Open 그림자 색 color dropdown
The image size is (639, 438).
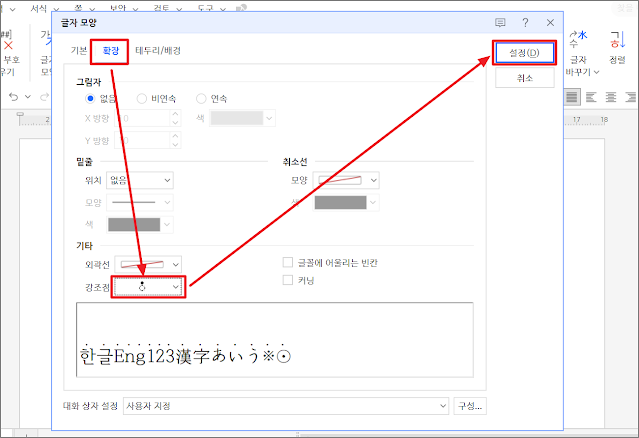(242, 118)
